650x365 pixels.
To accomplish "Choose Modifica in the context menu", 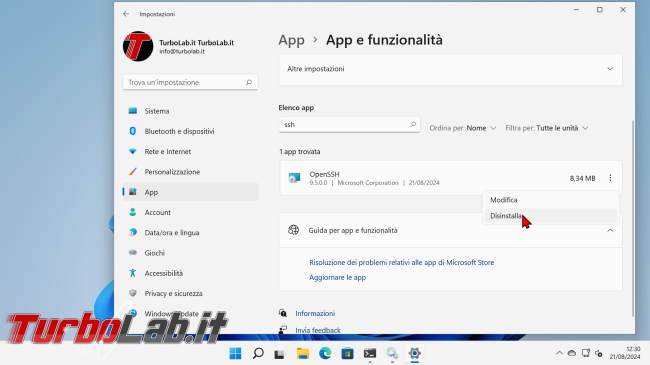I will (x=551, y=200).
